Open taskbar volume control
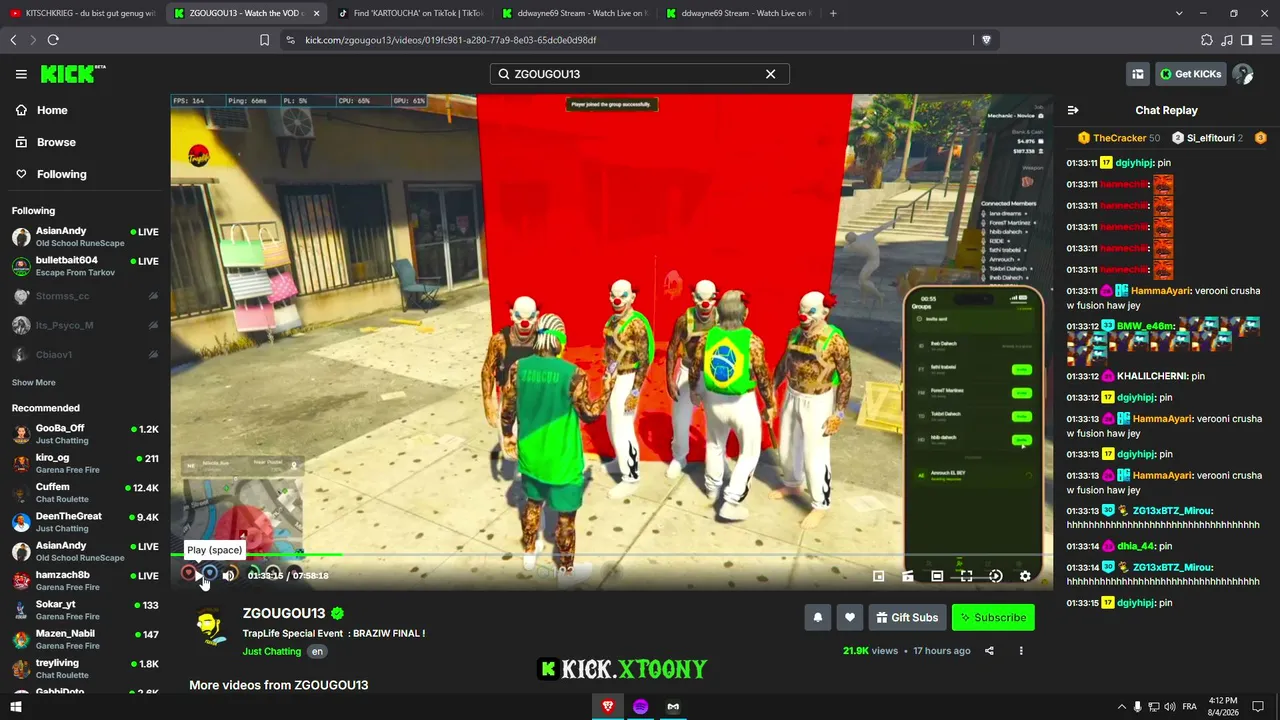 [1171, 707]
